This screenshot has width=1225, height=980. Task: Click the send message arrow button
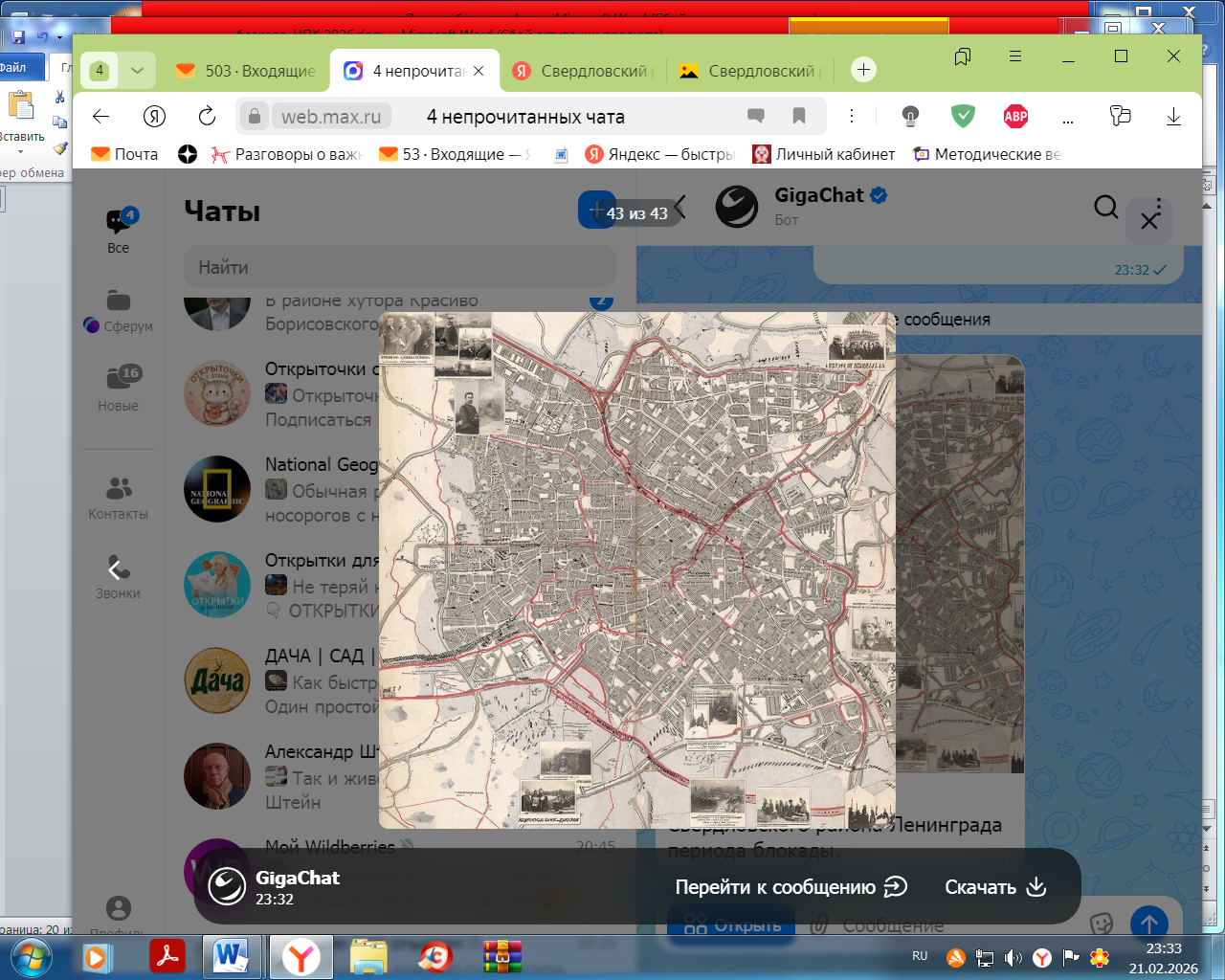(1149, 924)
